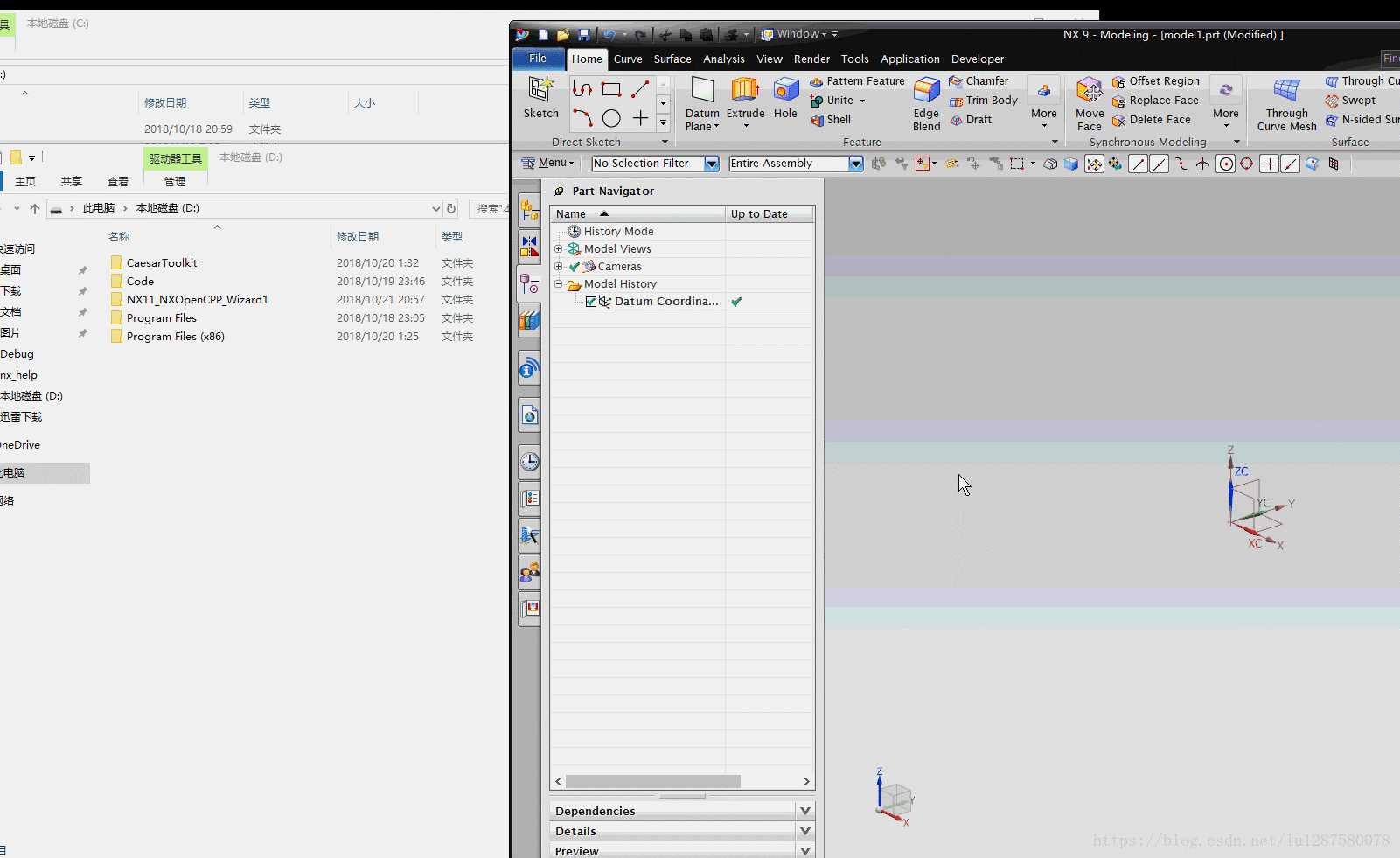Open the Render ribbon tab
The height and width of the screenshot is (858, 1400).
tap(811, 59)
